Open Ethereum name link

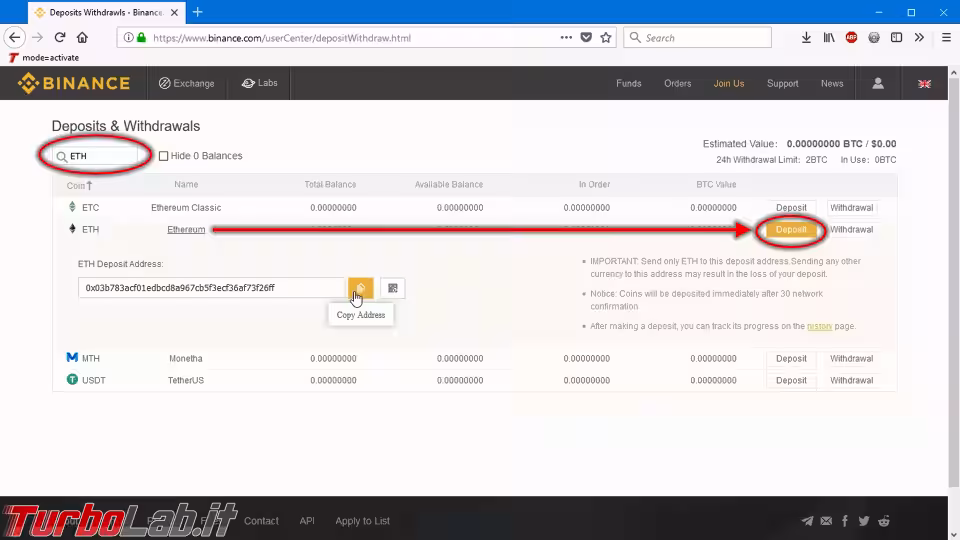(186, 230)
